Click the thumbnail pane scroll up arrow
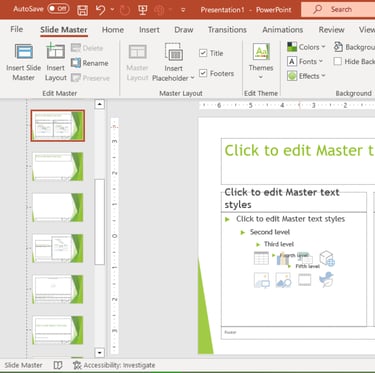The height and width of the screenshot is (373, 375). pyautogui.click(x=99, y=104)
